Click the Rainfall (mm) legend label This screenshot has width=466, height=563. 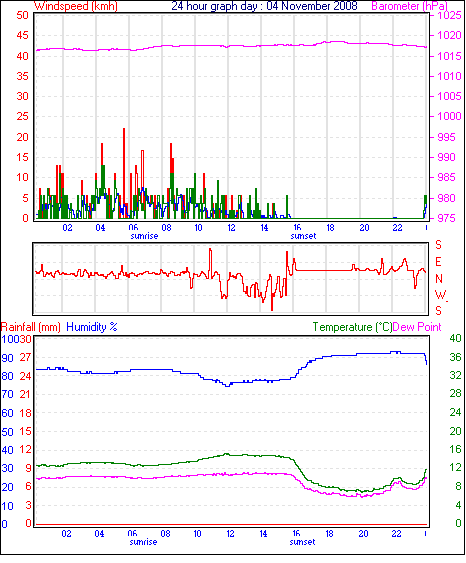(31, 327)
